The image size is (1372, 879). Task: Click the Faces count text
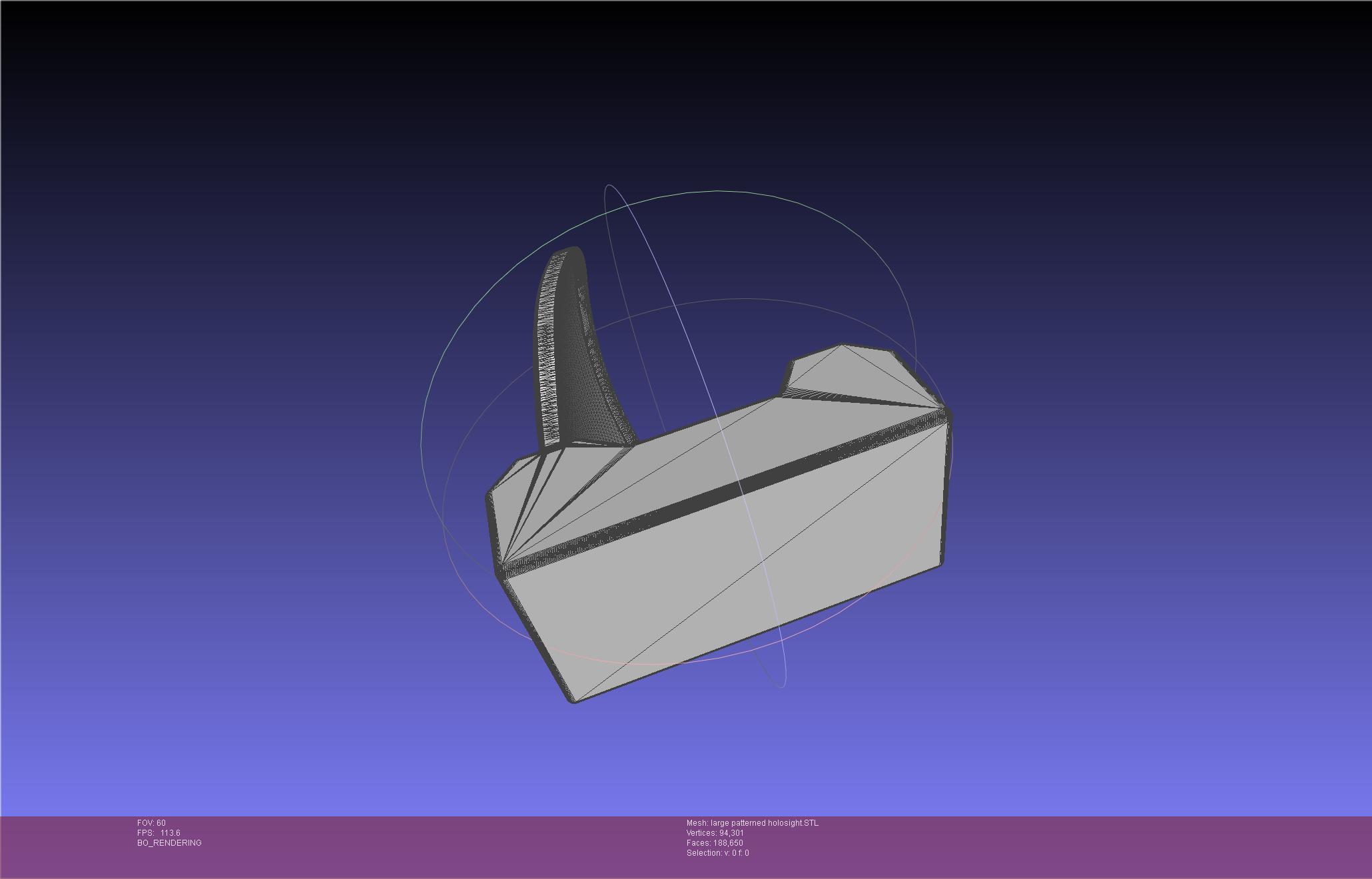[x=714, y=843]
